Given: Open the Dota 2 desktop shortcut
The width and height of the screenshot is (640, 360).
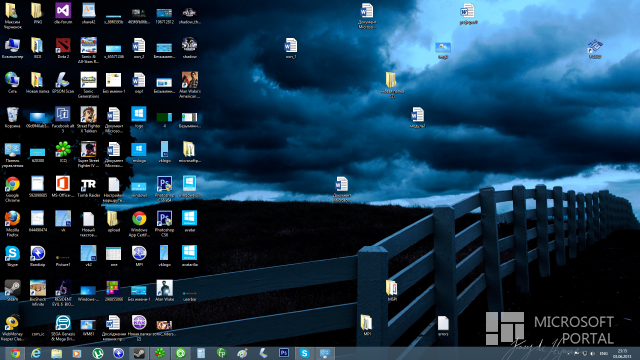Looking at the screenshot, I should [x=63, y=46].
